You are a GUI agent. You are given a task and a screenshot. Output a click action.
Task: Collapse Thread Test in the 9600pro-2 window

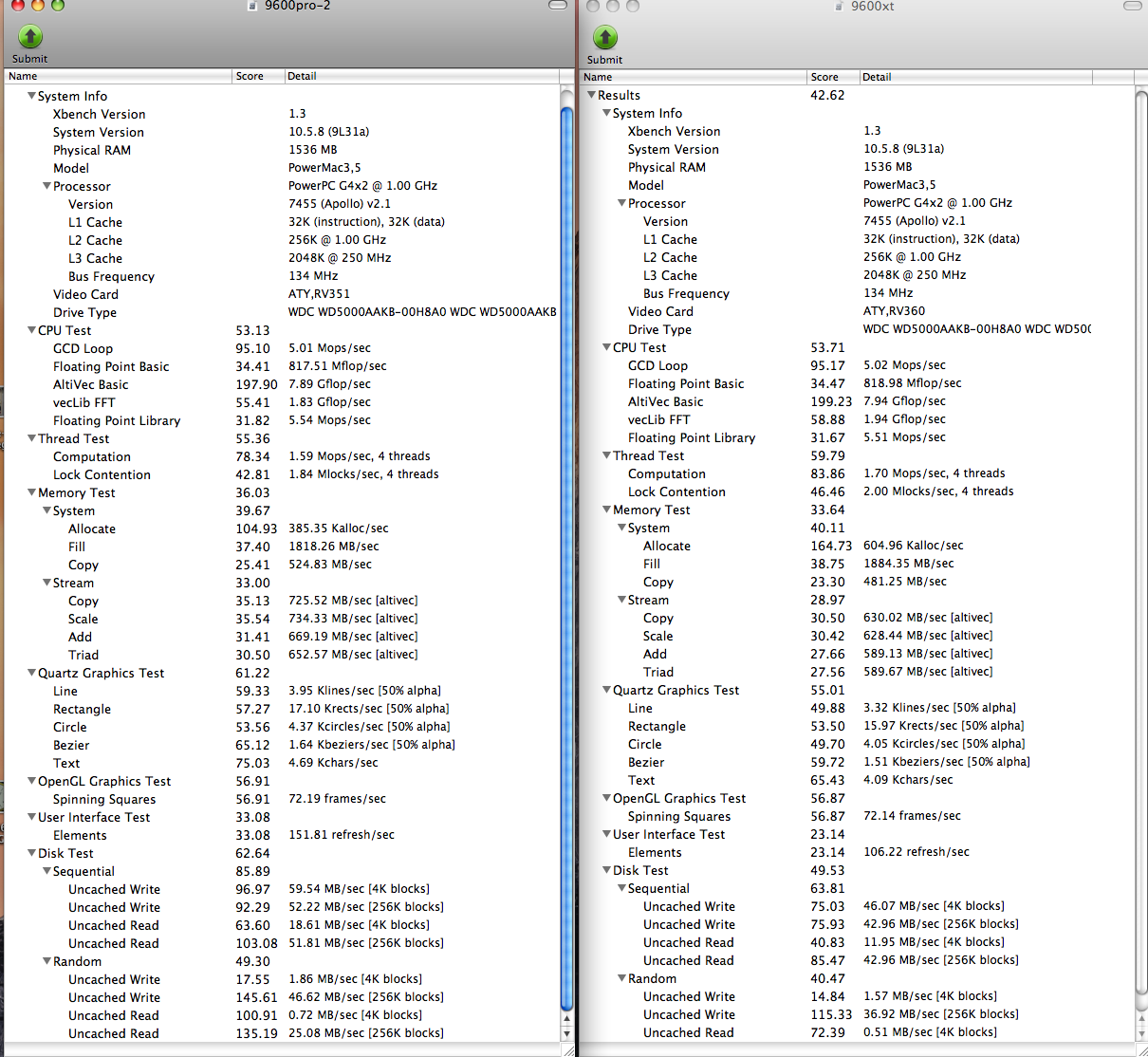click(x=31, y=438)
